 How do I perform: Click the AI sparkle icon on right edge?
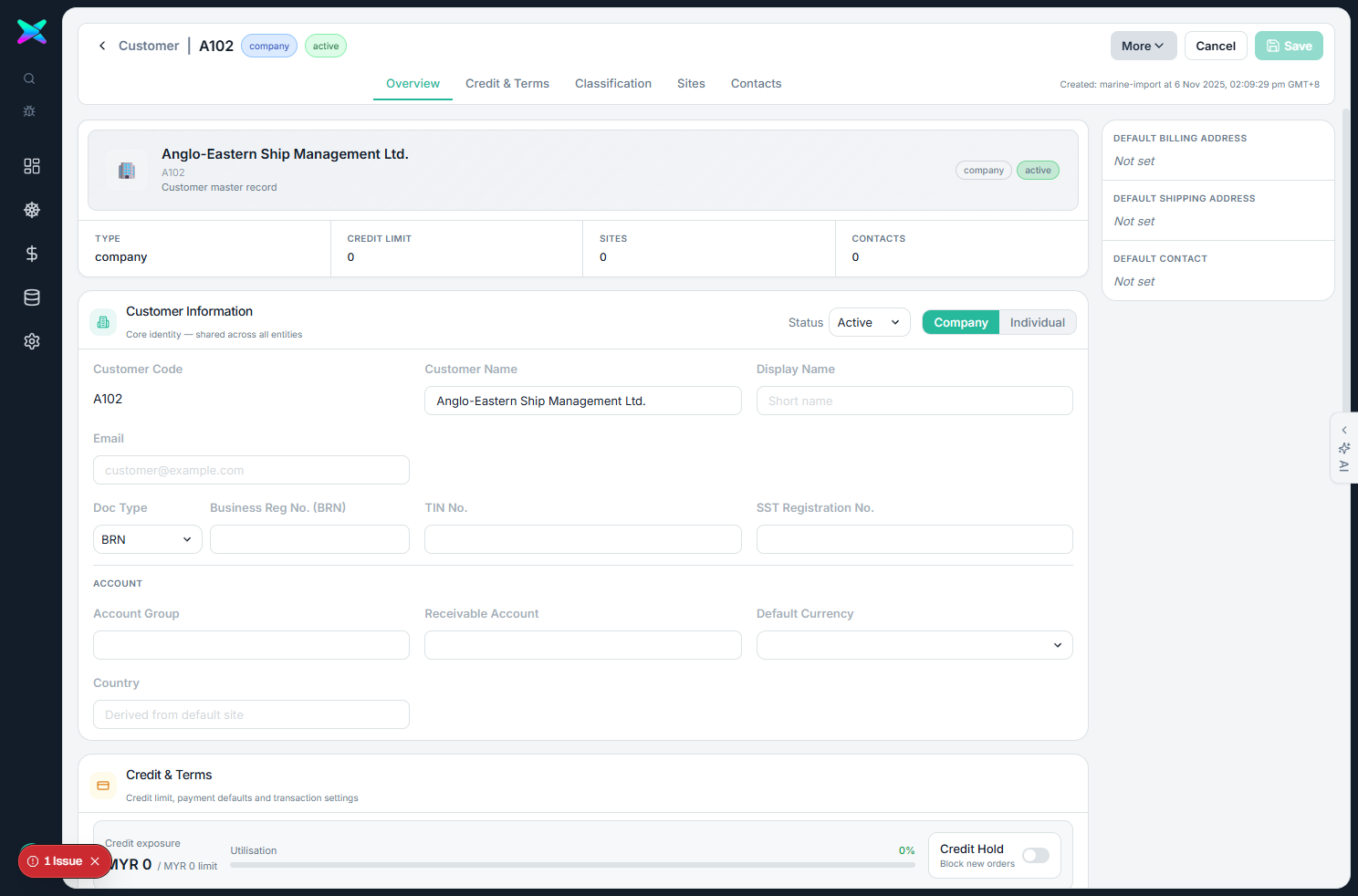pyautogui.click(x=1344, y=448)
